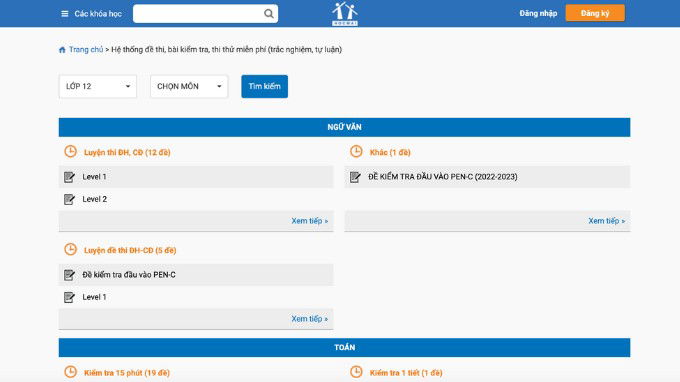Click edit icon beside Đề kiểm tra đầu vào PEN-C
Screen dimensions: 680x382
[x=69, y=275]
